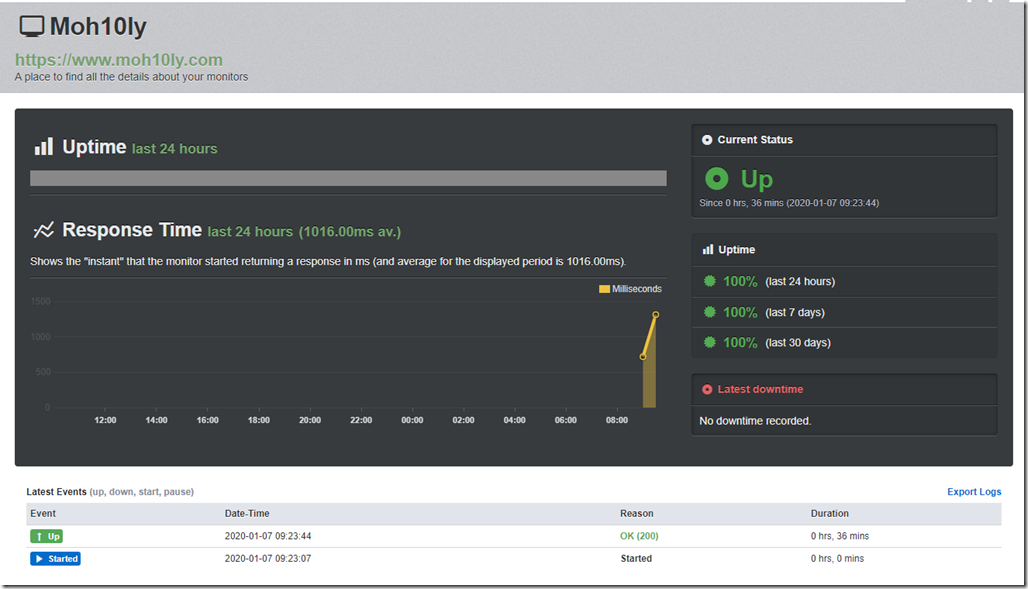1028x589 pixels.
Task: Click the monitor icon beside Moh10ly title
Action: click(33, 27)
